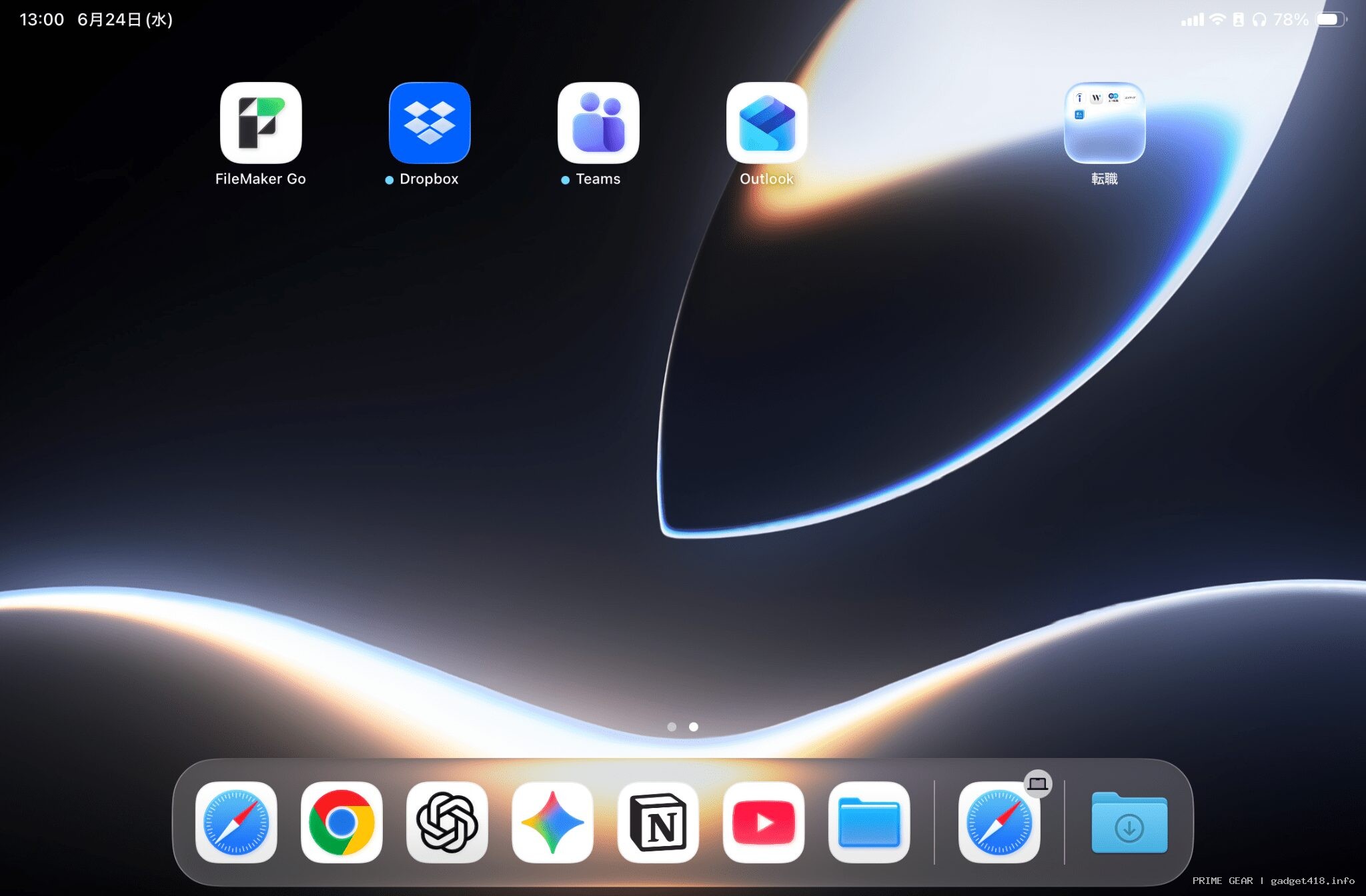Tap the second home screen page dot
Viewport: 1366px width, 896px height.
[x=694, y=727]
